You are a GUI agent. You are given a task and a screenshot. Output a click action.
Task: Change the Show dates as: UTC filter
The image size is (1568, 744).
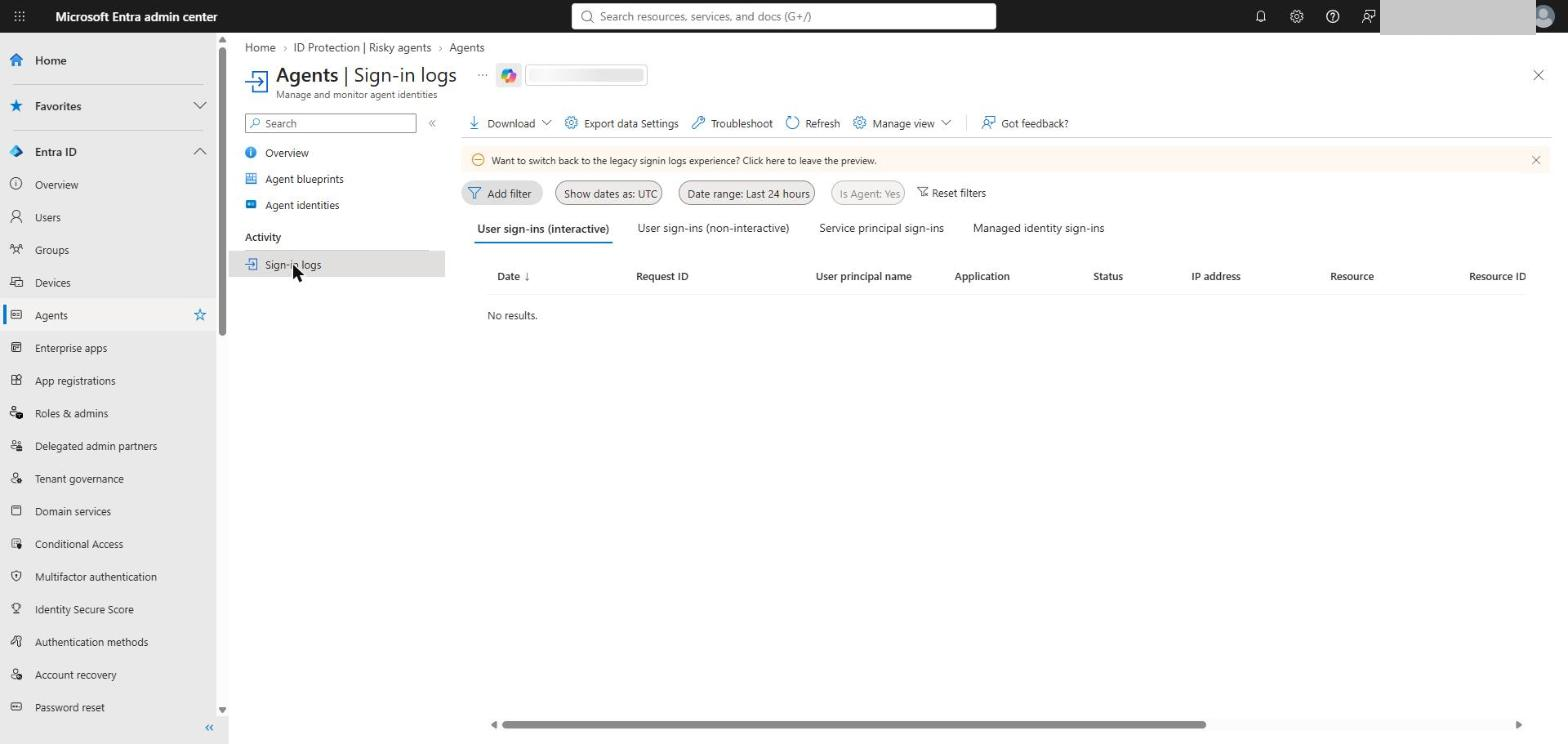[x=608, y=193]
